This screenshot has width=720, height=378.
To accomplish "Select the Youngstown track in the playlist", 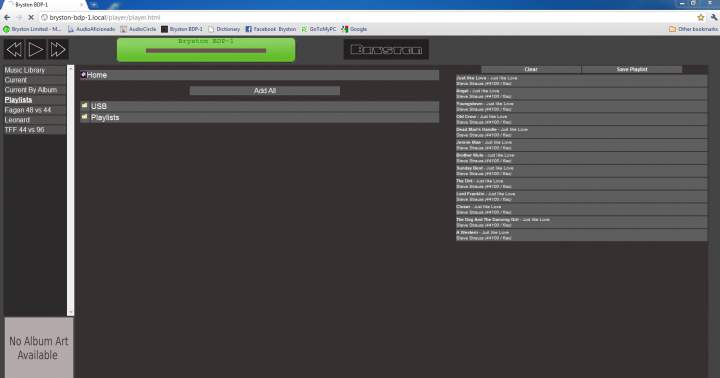I will 581,107.
